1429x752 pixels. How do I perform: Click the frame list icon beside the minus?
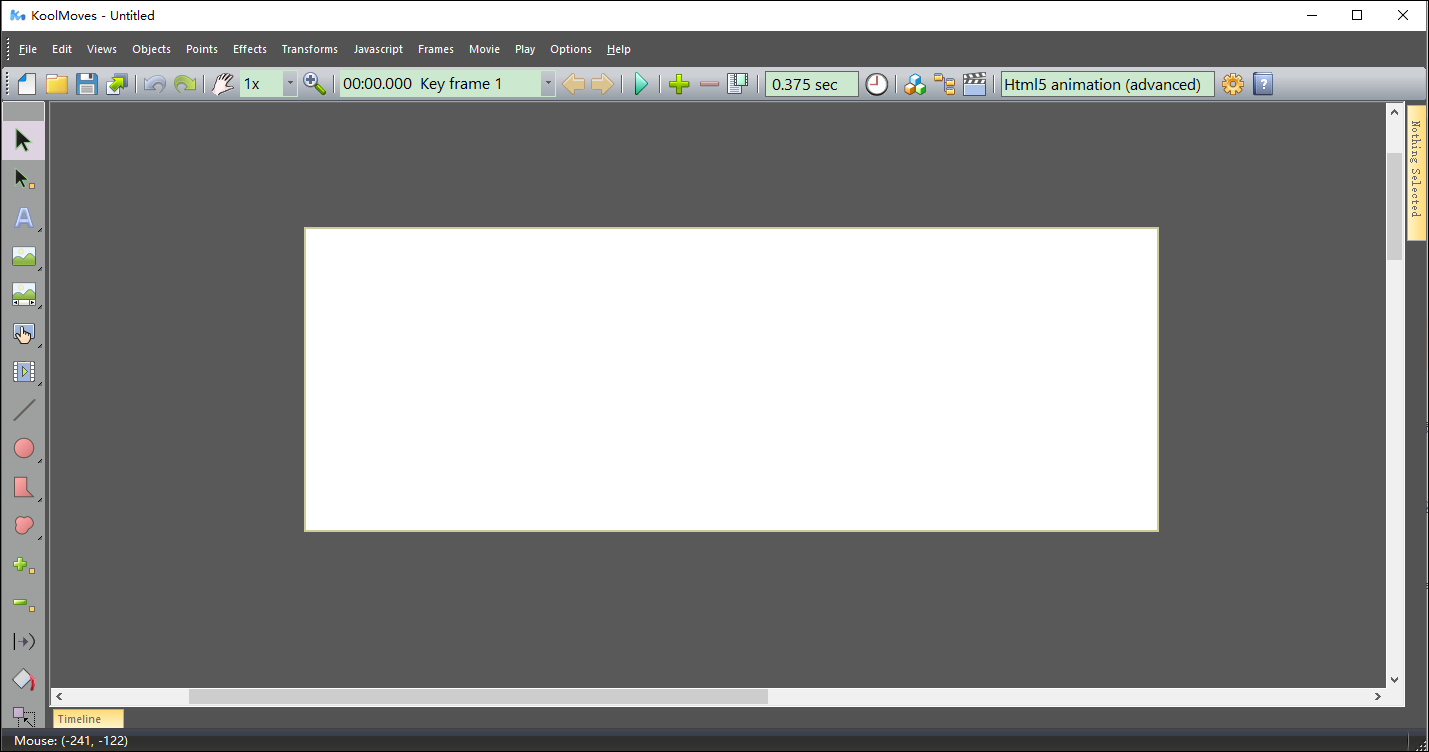(x=738, y=84)
